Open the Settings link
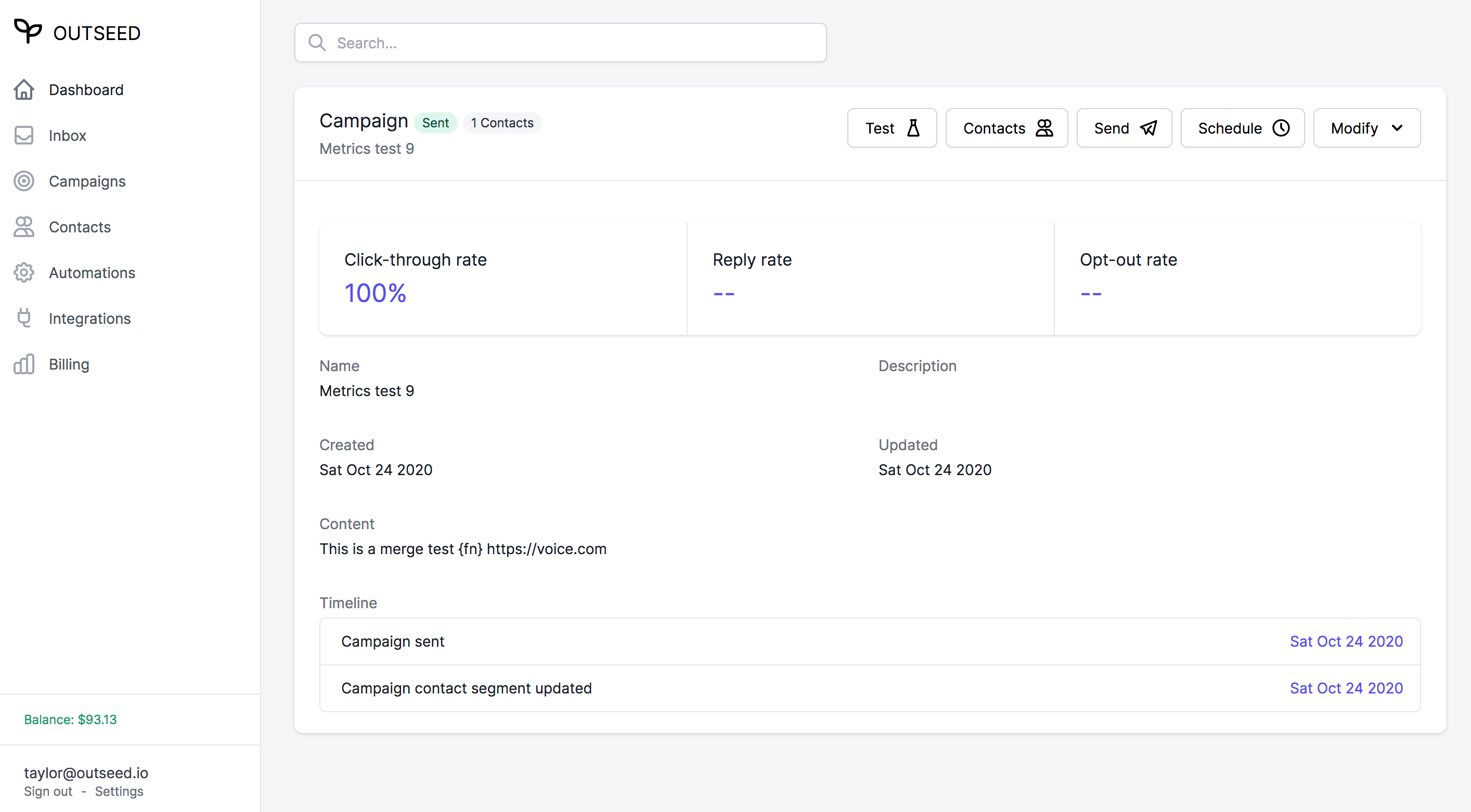 tap(119, 791)
